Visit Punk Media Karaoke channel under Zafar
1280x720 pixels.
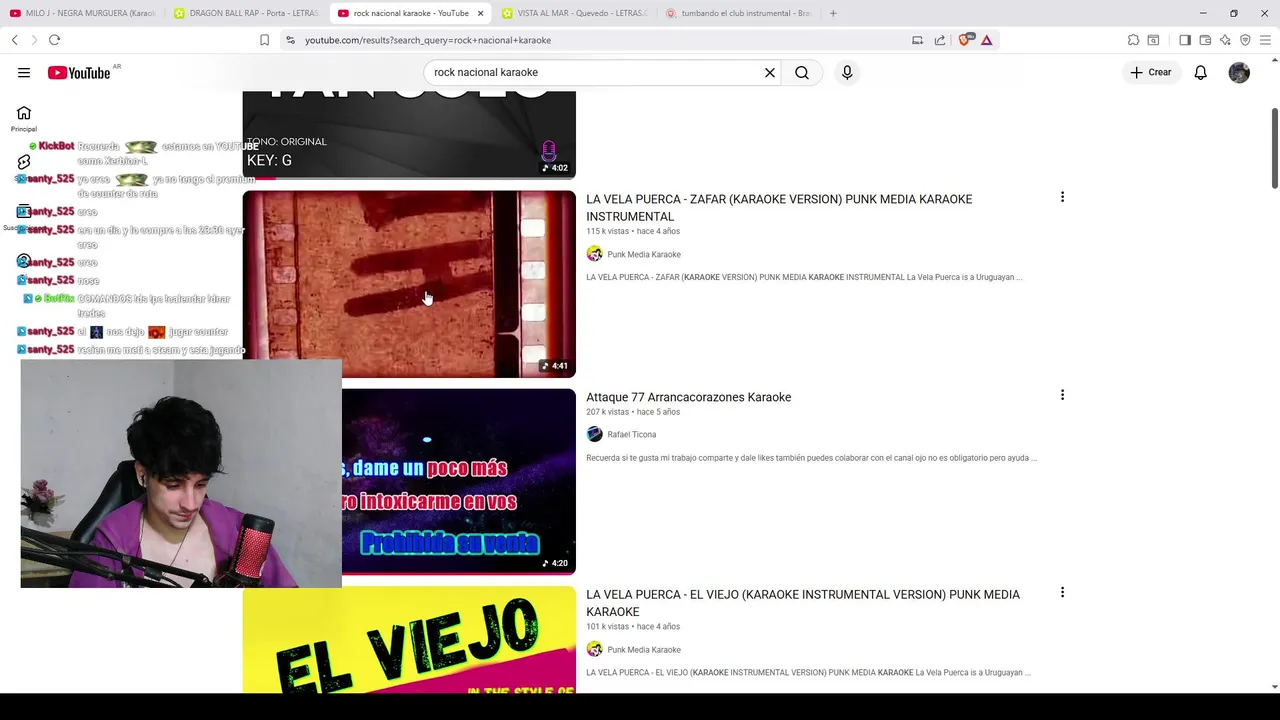pyautogui.click(x=643, y=254)
